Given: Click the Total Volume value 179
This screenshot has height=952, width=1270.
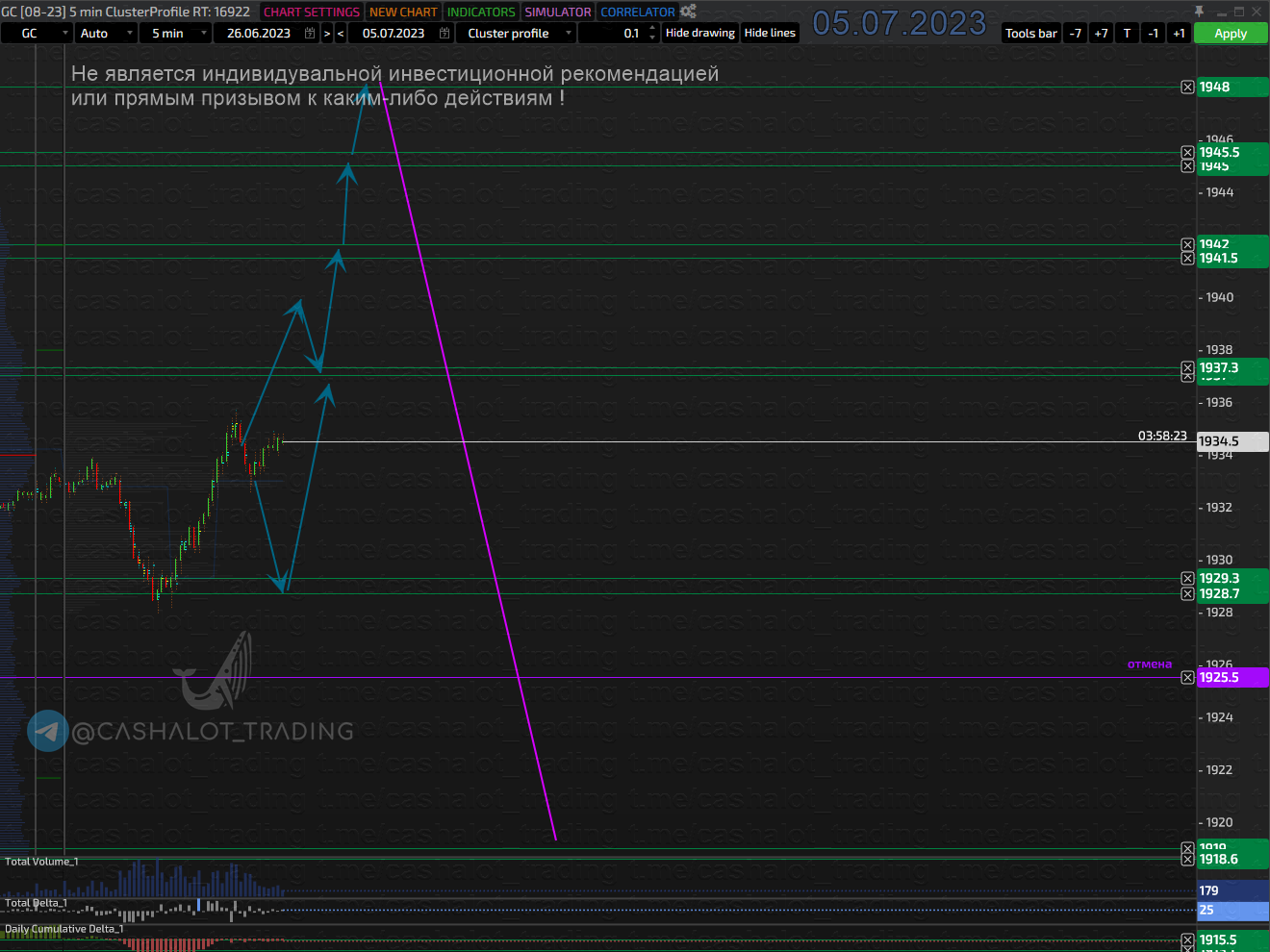Looking at the screenshot, I should (1232, 891).
